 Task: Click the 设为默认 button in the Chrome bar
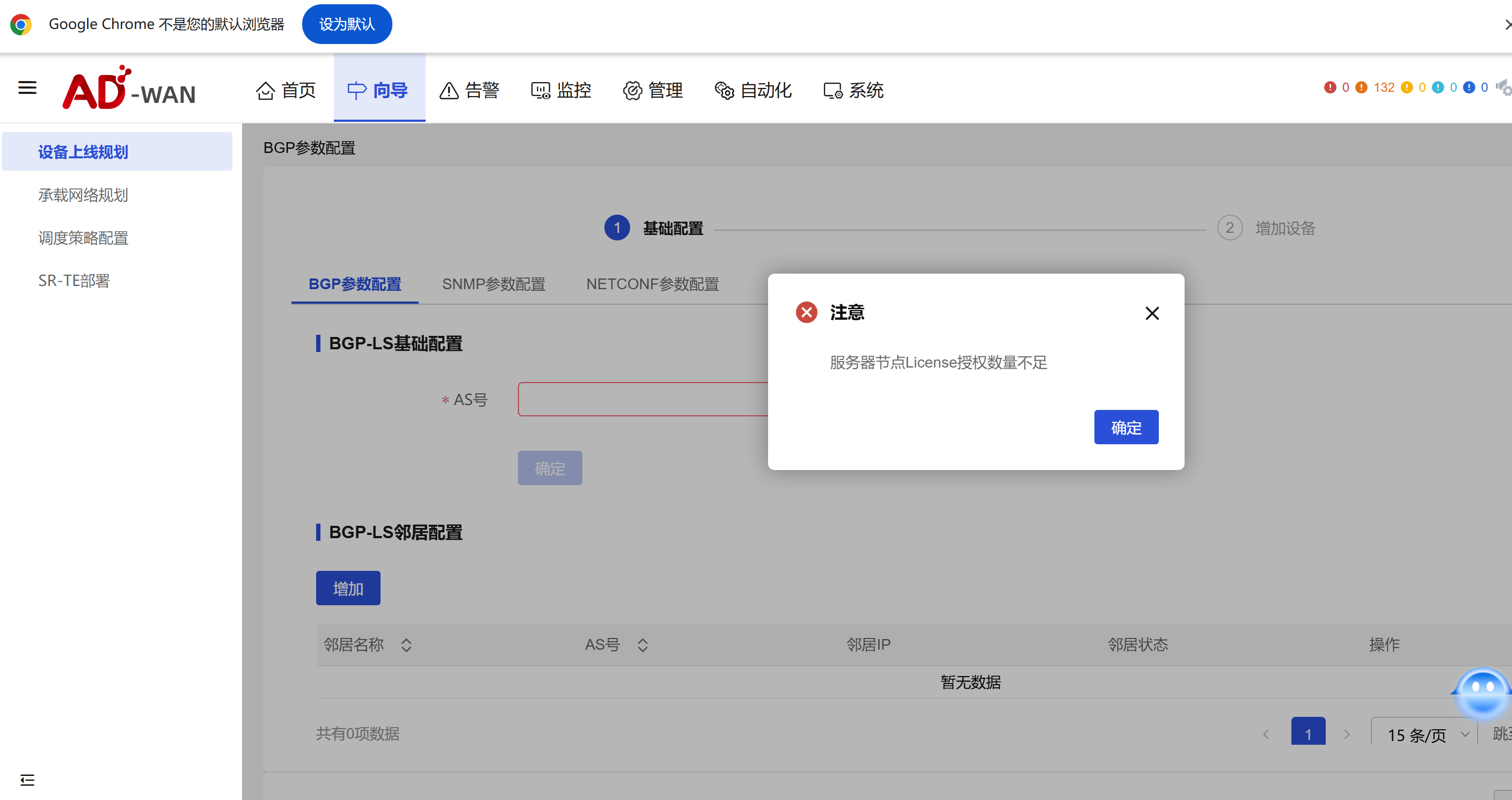346,24
